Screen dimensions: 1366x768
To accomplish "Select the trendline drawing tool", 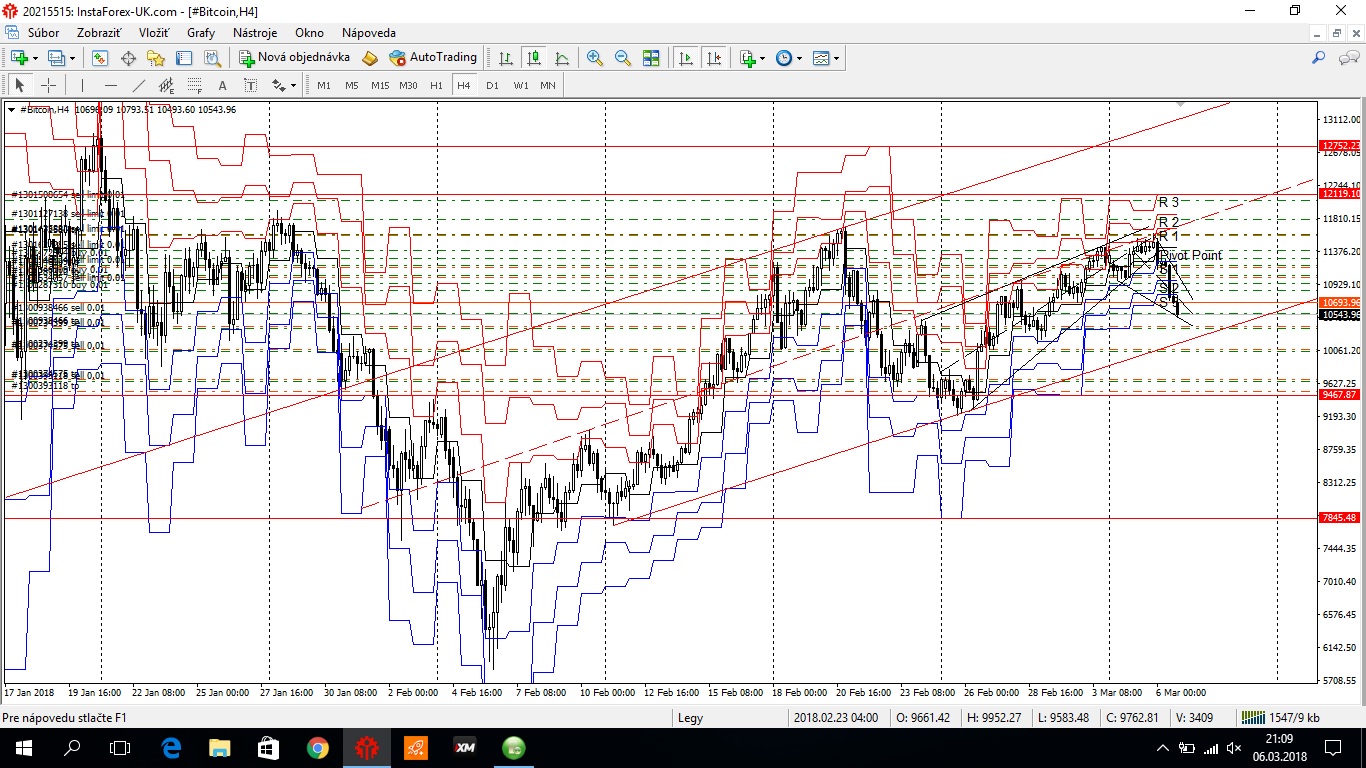I will pyautogui.click(x=139, y=85).
